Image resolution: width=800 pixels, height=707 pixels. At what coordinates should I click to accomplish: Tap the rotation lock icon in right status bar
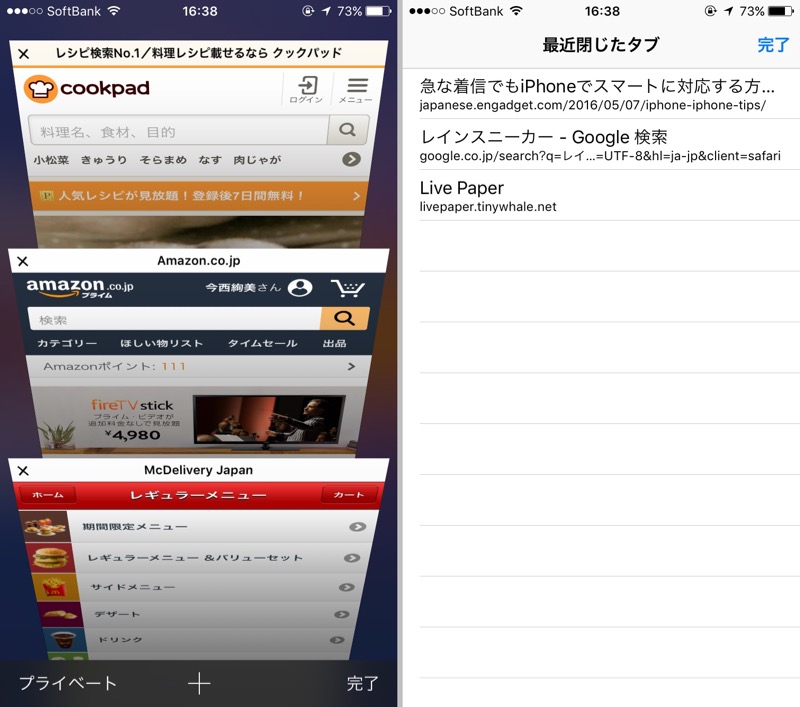coord(710,11)
